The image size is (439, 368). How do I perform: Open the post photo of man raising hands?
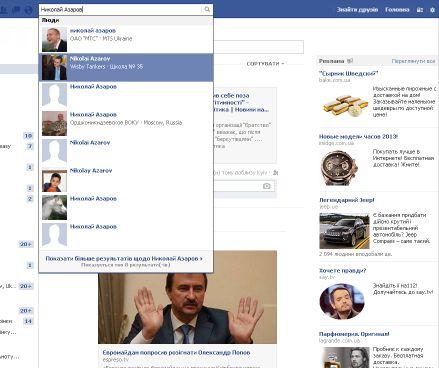(187, 308)
